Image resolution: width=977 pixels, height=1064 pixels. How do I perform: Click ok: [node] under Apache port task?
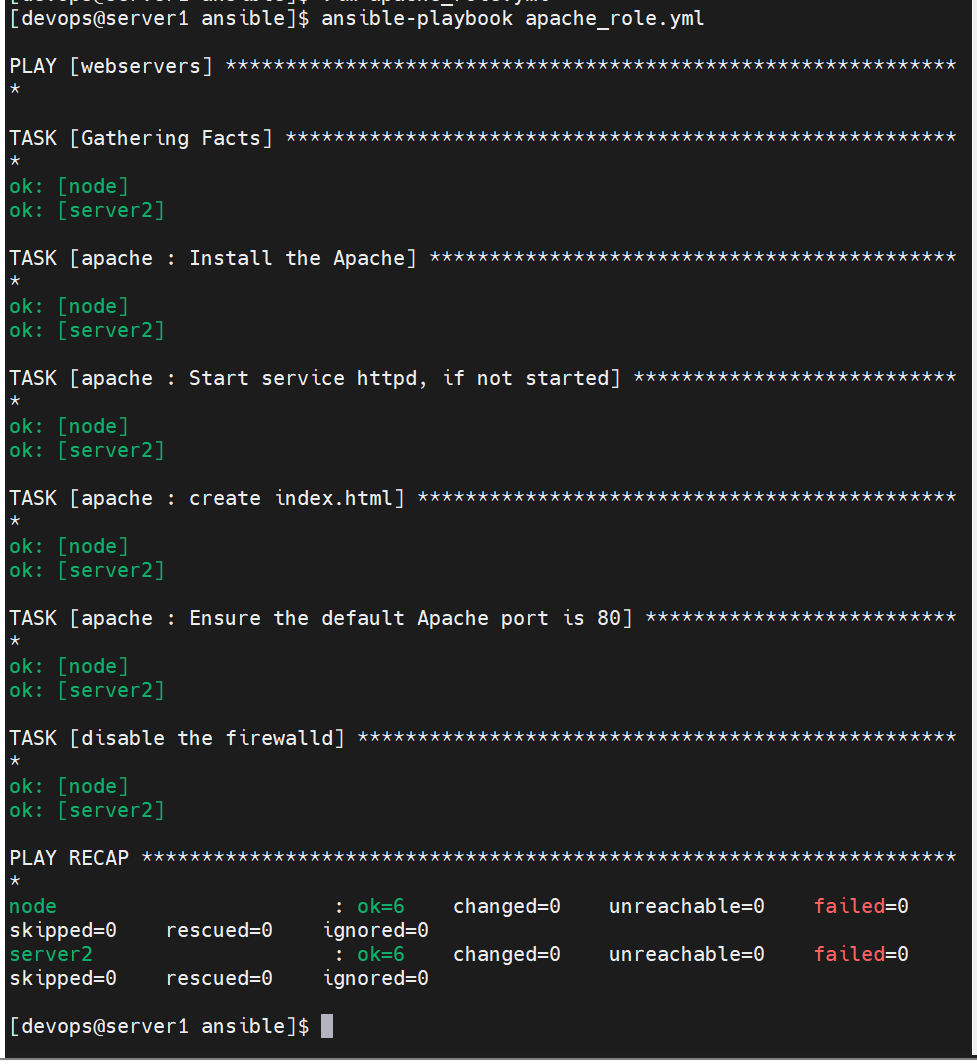[69, 666]
